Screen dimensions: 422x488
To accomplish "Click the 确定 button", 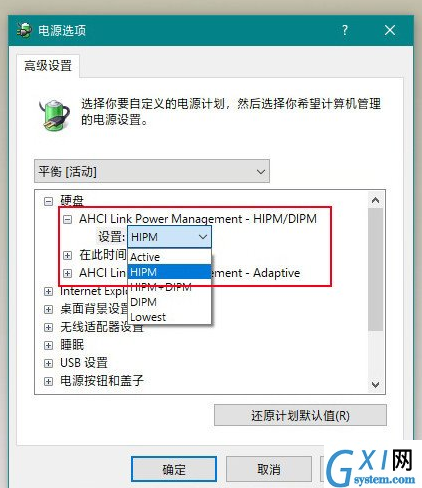I will click(174, 469).
